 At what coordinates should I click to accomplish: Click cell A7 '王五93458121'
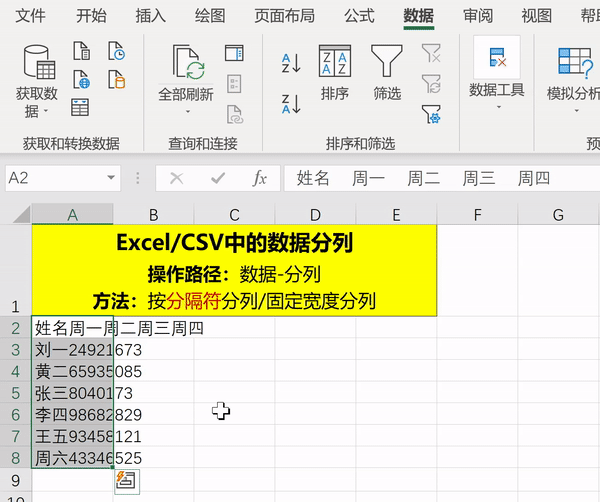[72, 436]
